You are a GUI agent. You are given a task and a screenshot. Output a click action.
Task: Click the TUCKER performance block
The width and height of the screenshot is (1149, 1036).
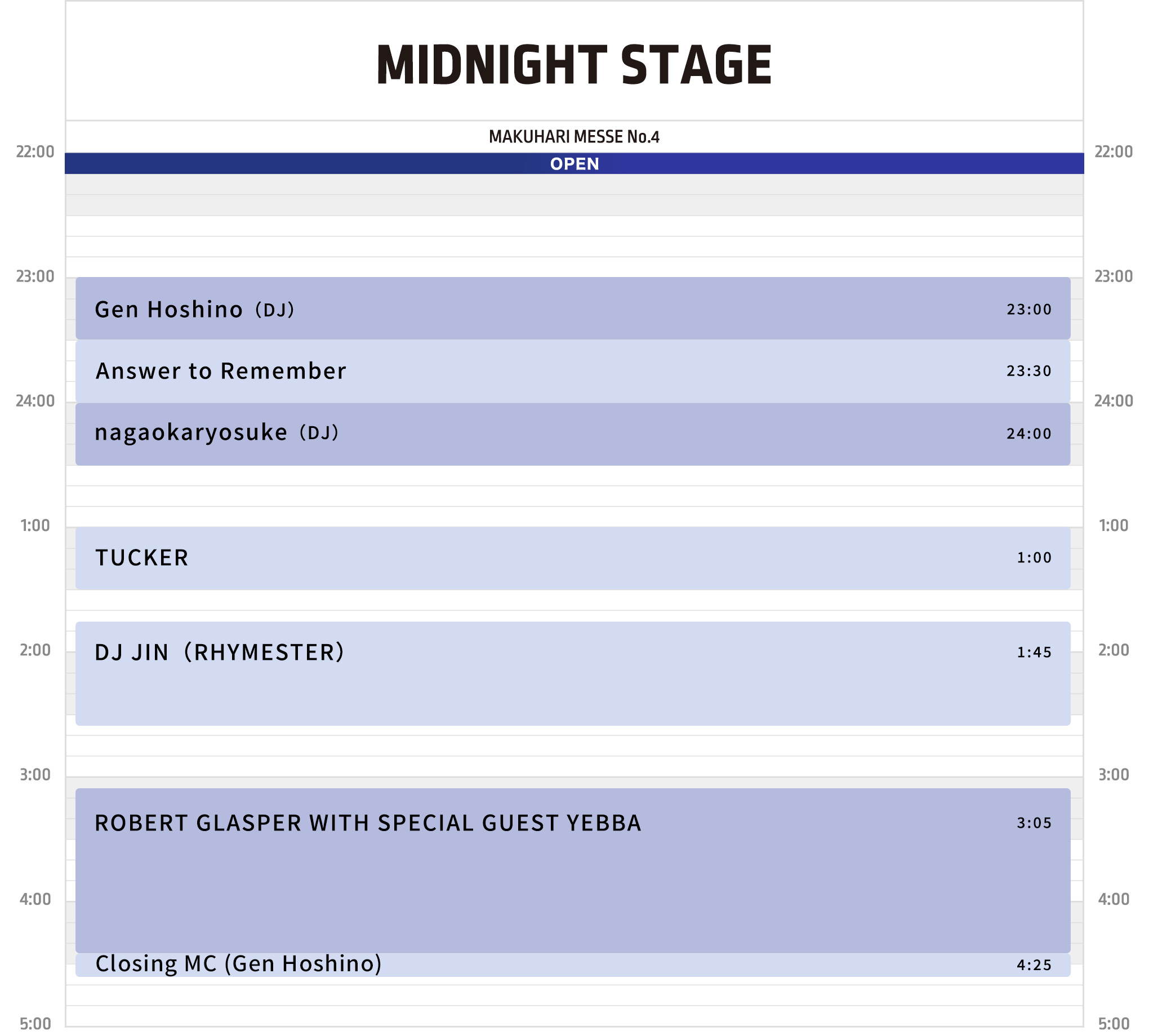coord(573,558)
